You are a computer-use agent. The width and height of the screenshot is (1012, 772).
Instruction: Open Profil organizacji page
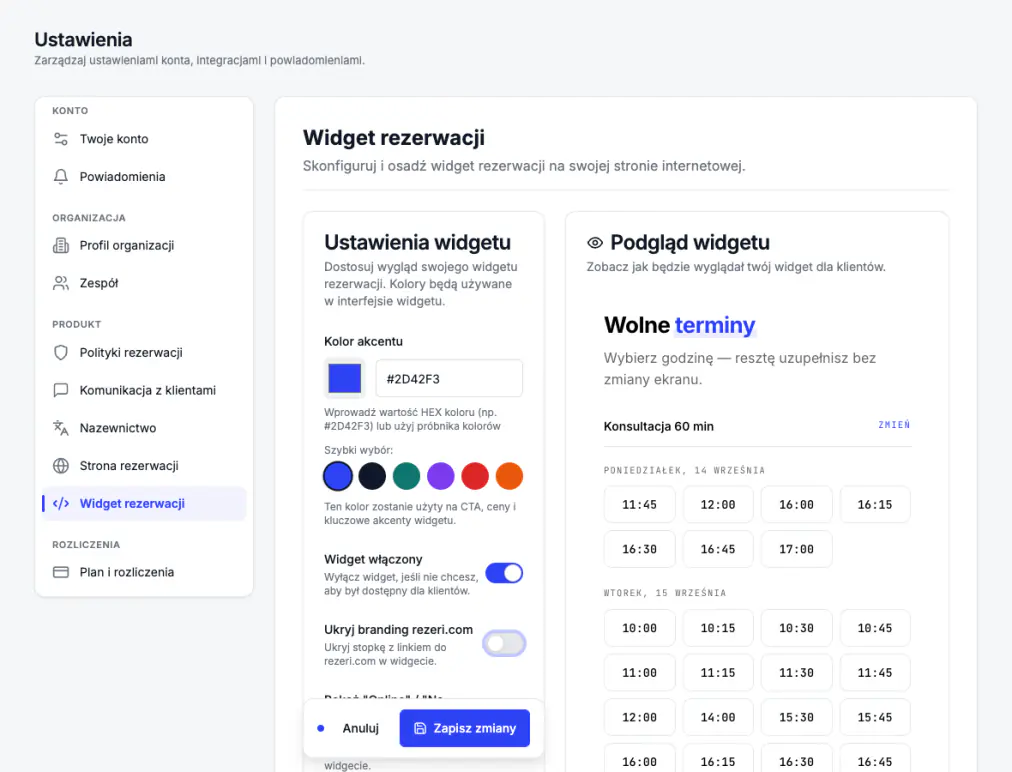coord(144,245)
